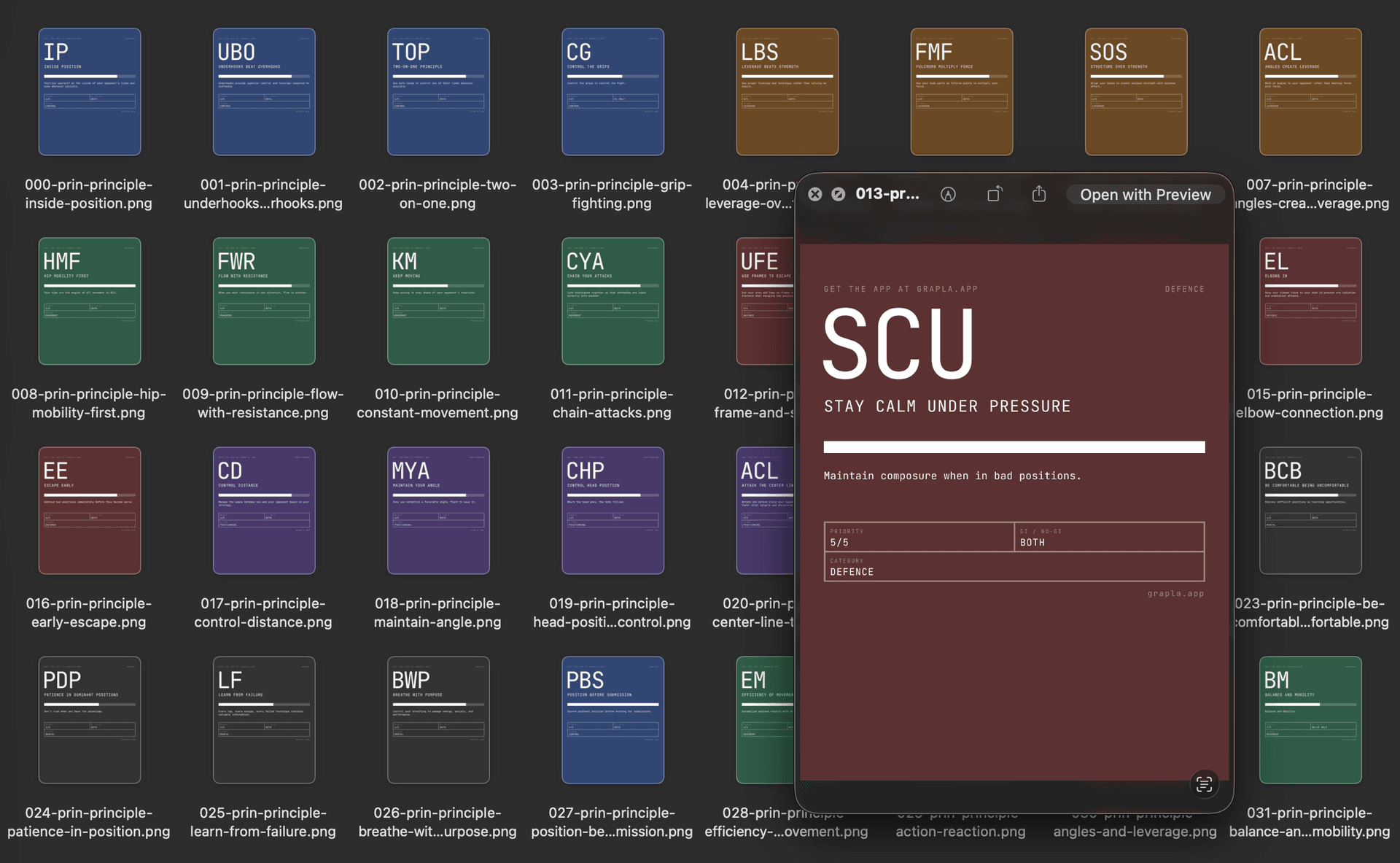Viewport: 1400px width, 863px height.
Task: Select the MYA maintain-angle purple thumbnail
Action: click(437, 511)
